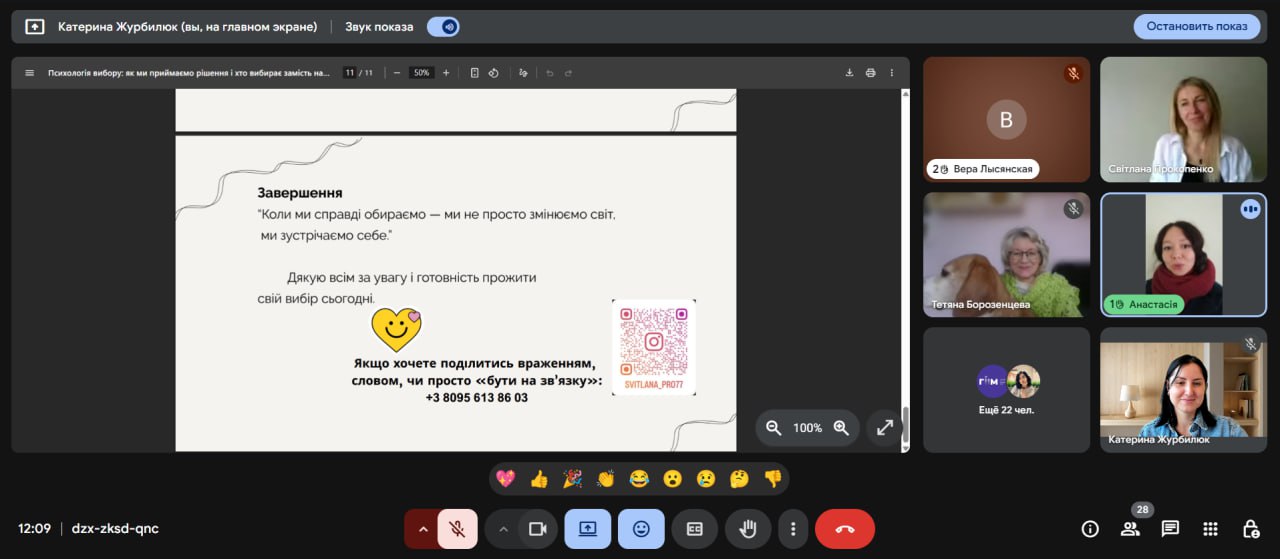Image resolution: width=1280 pixels, height=559 pixels.
Task: Open the PDF viewer sidebar hamburger menu
Action: pyautogui.click(x=29, y=73)
